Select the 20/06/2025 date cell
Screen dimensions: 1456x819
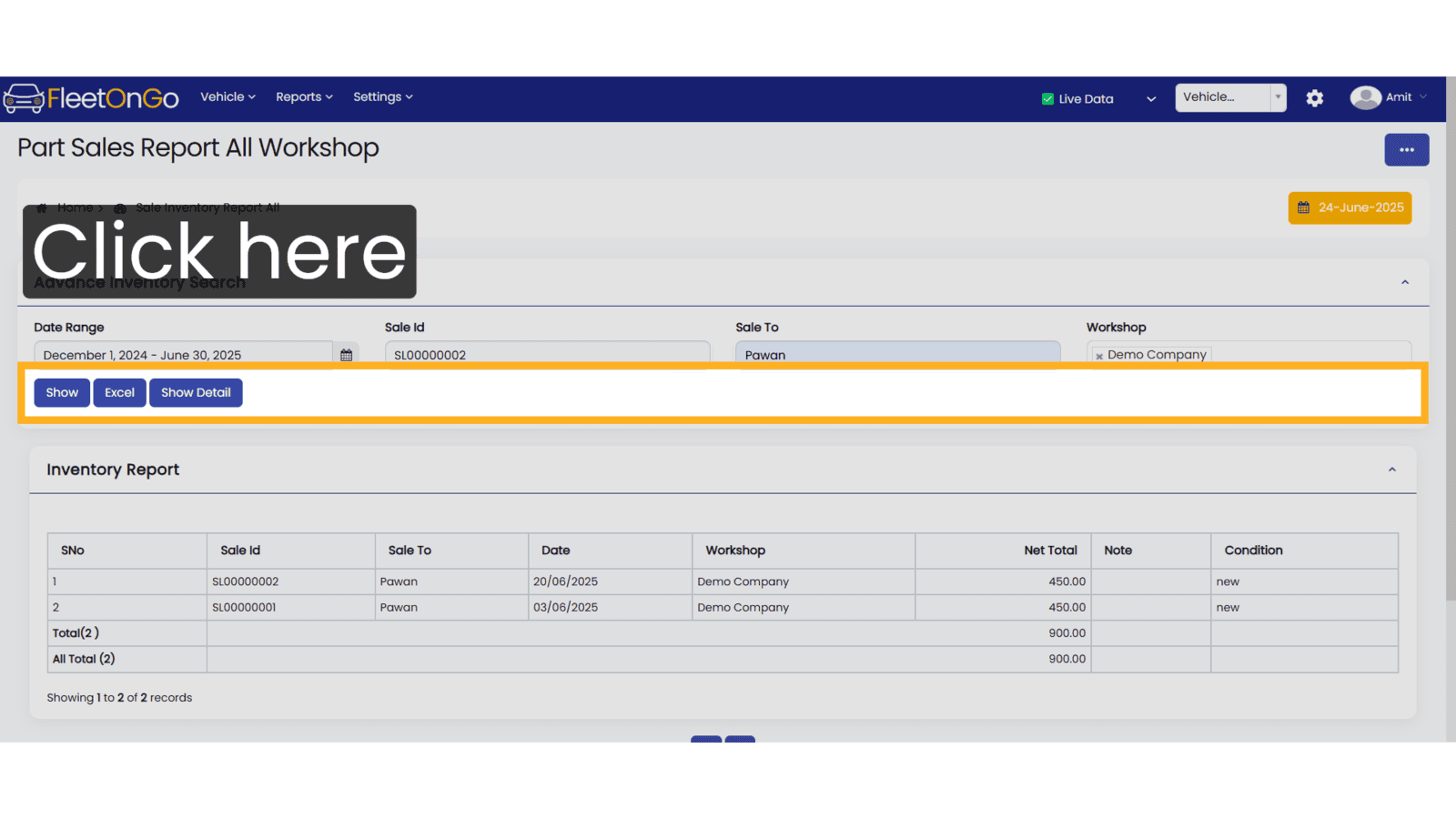[610, 581]
